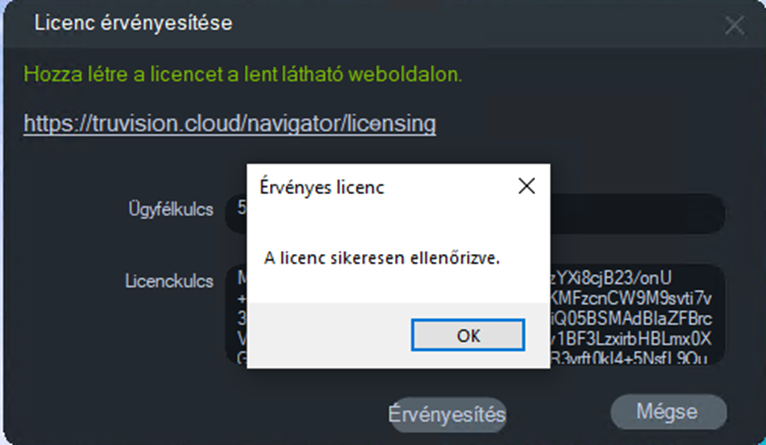Click the green 'Hozza létre a licencet' instruction text
The height and width of the screenshot is (445, 766).
243,75
